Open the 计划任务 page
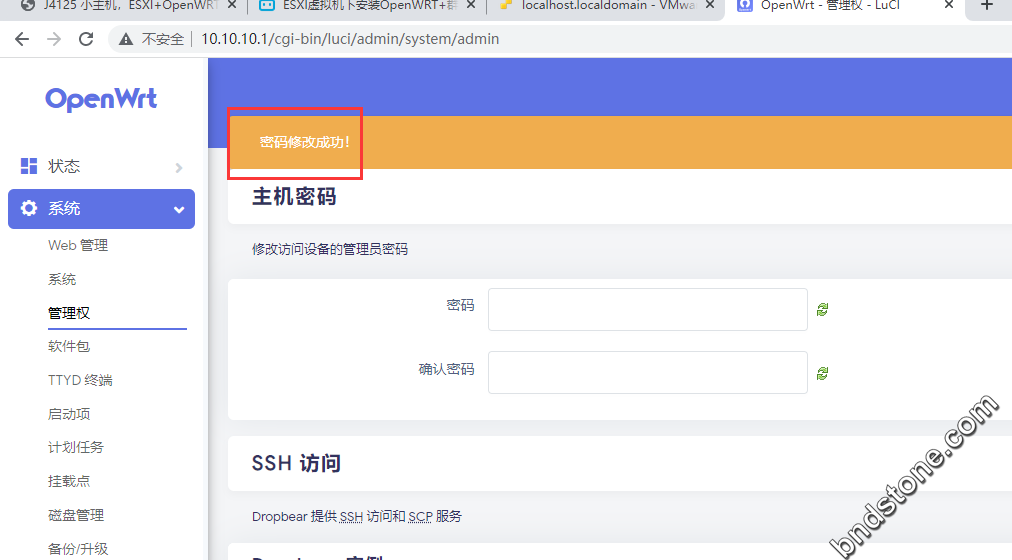 coord(76,447)
